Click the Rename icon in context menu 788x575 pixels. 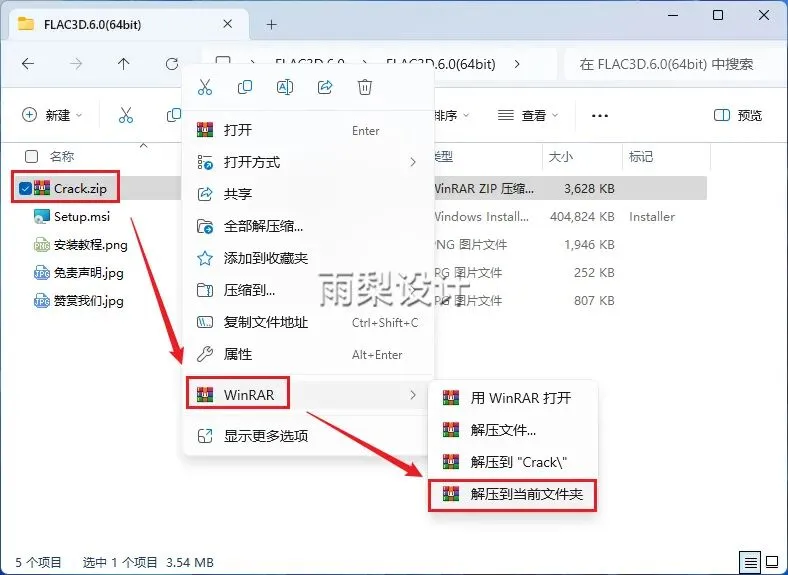pos(285,87)
